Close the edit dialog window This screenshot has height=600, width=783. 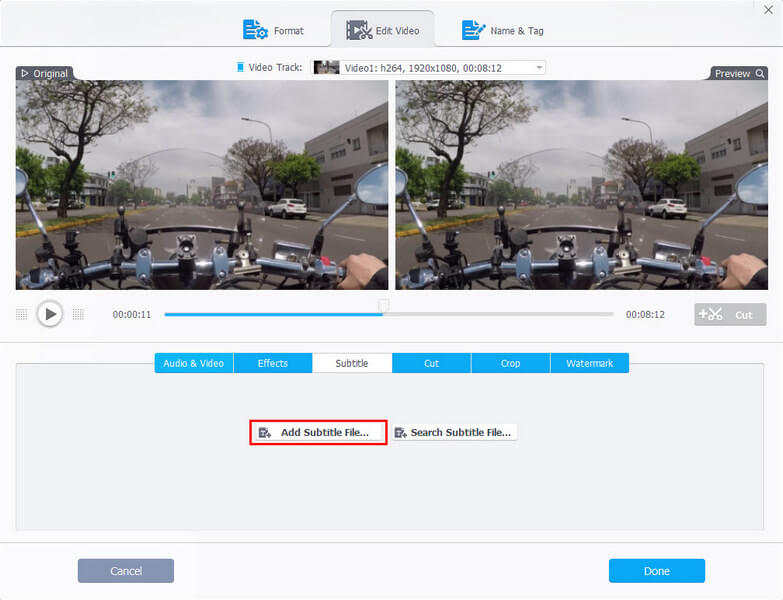pyautogui.click(x=768, y=10)
